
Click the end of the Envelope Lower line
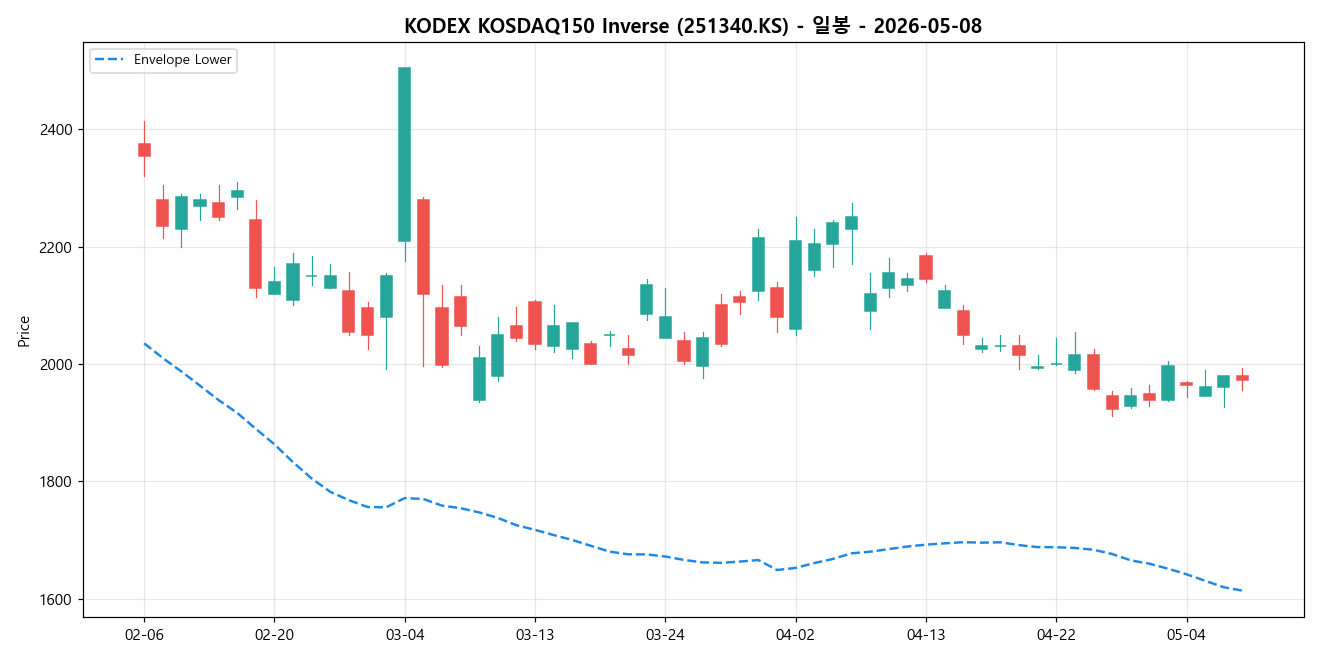tap(1242, 590)
